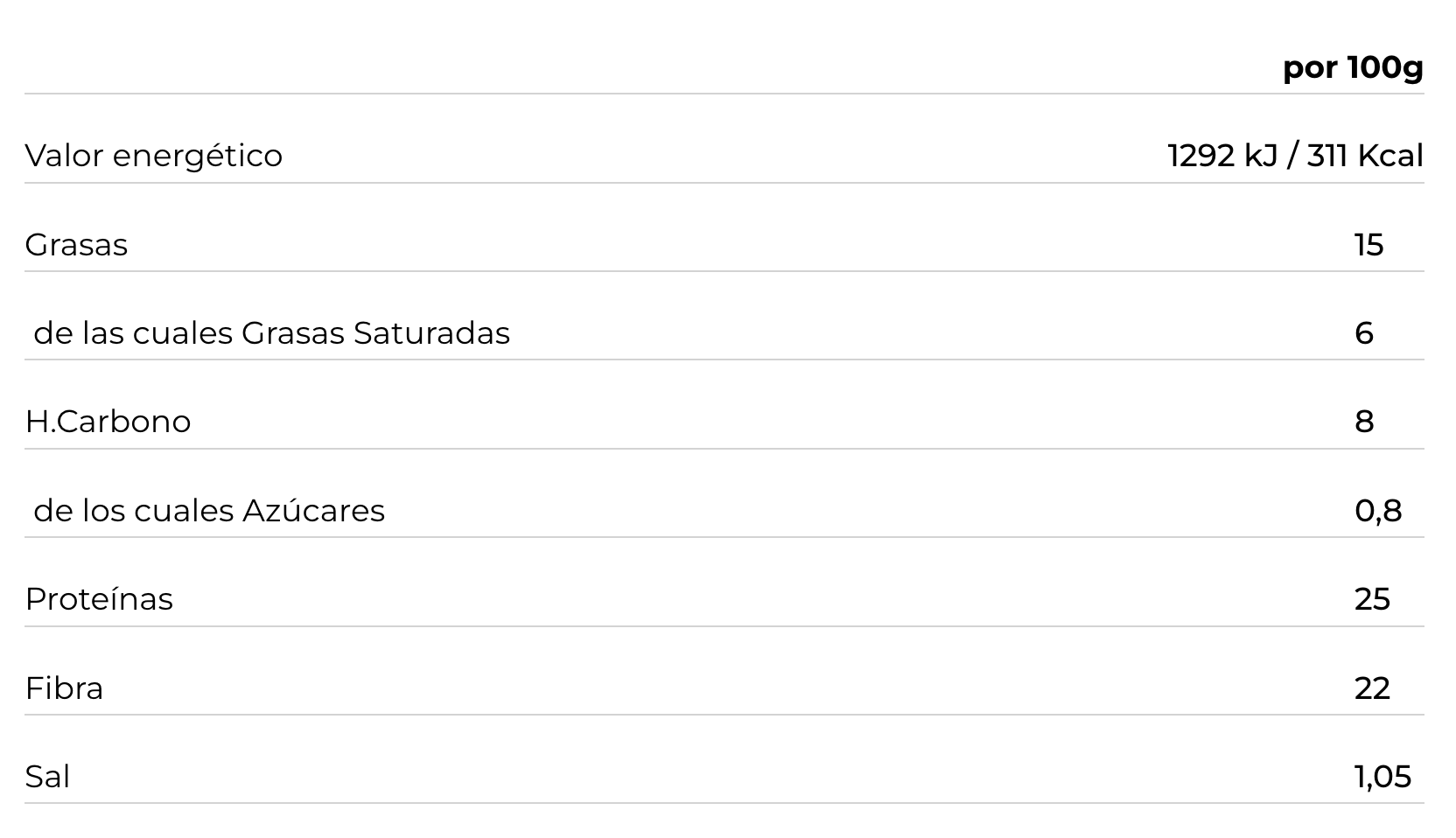
Task: Select 'de las cuales Grasas Saturadas' label
Action: point(271,333)
